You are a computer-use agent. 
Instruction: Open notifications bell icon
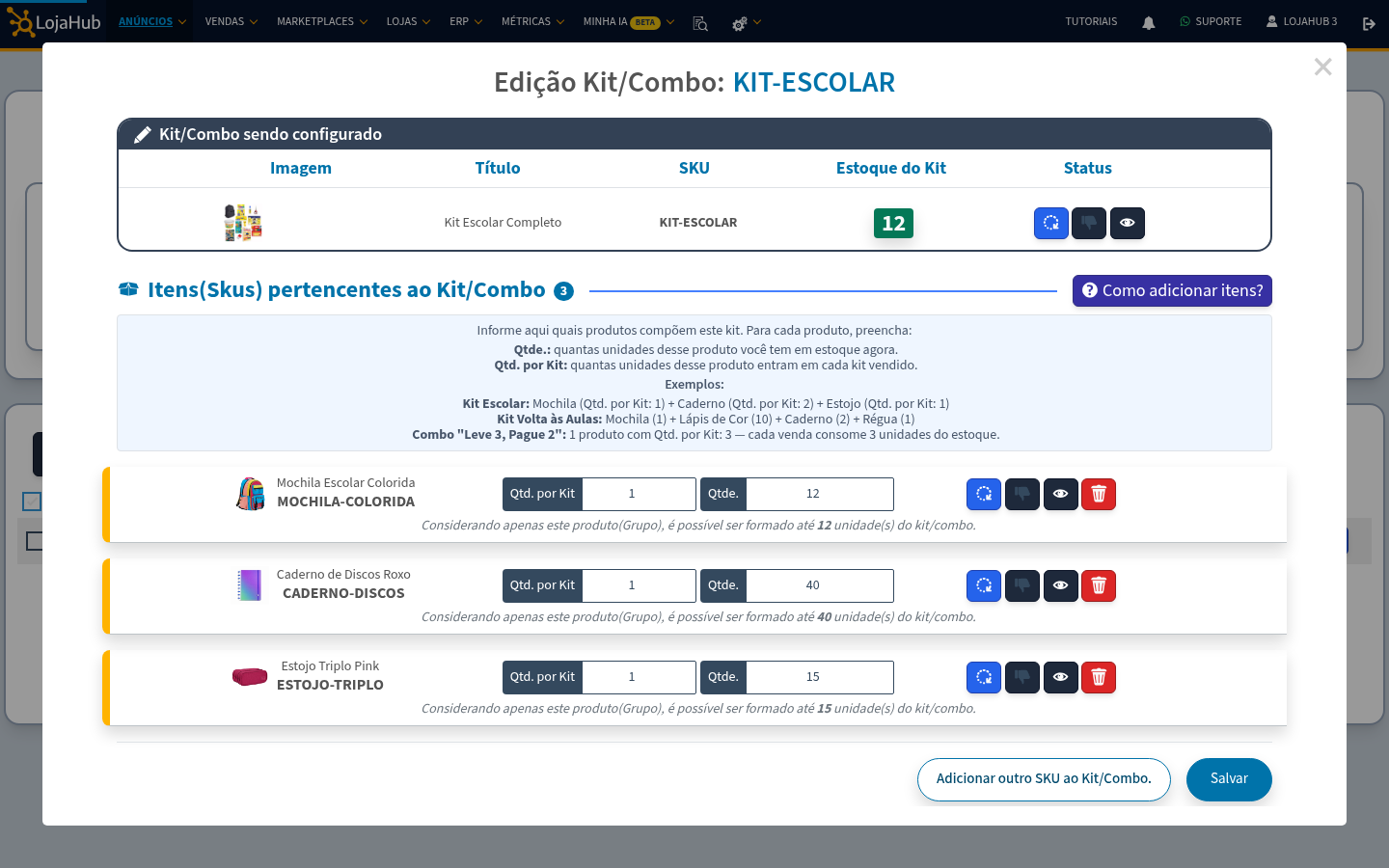[x=1148, y=22]
